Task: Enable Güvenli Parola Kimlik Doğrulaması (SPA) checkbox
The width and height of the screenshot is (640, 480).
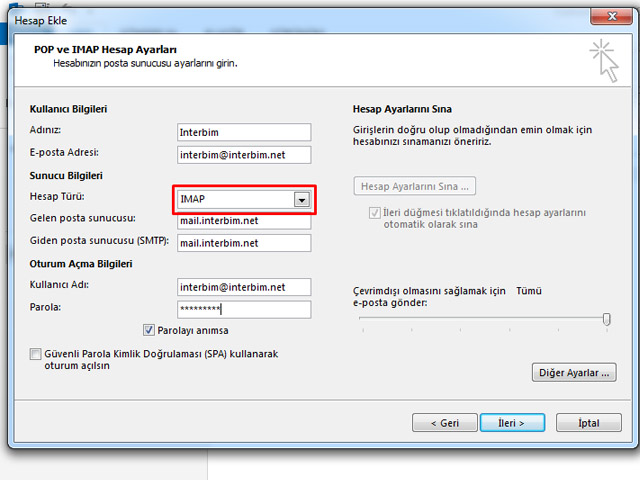Action: pyautogui.click(x=36, y=354)
